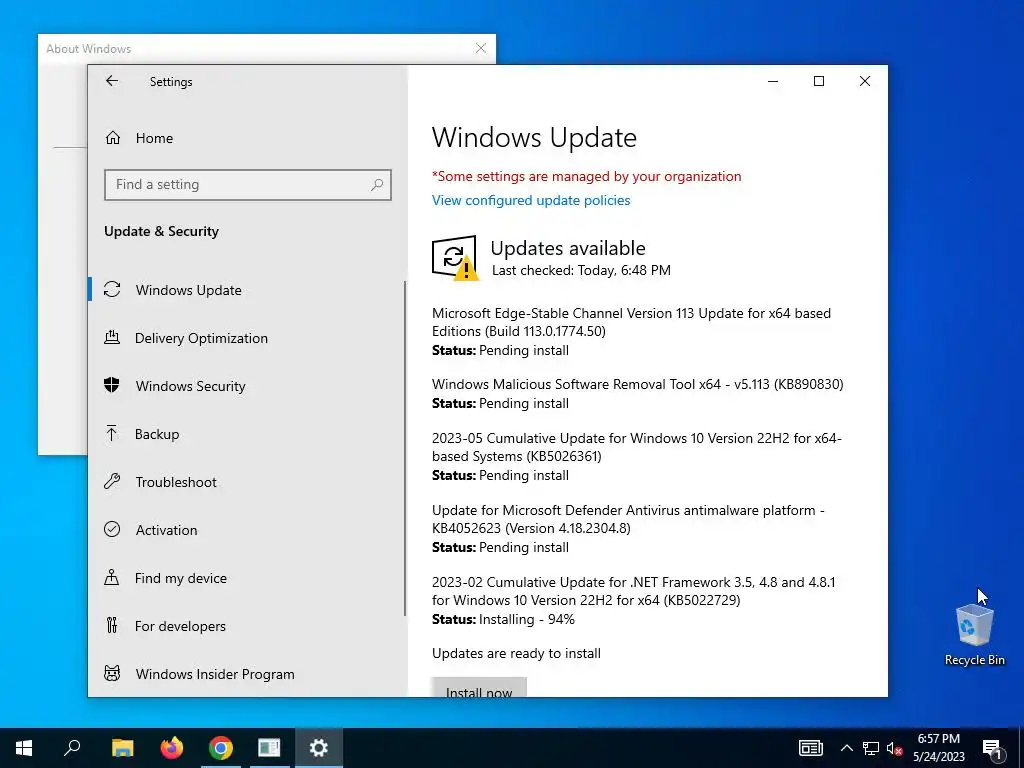Image resolution: width=1024 pixels, height=768 pixels.
Task: Click the managed by your organization notice
Action: click(x=586, y=176)
